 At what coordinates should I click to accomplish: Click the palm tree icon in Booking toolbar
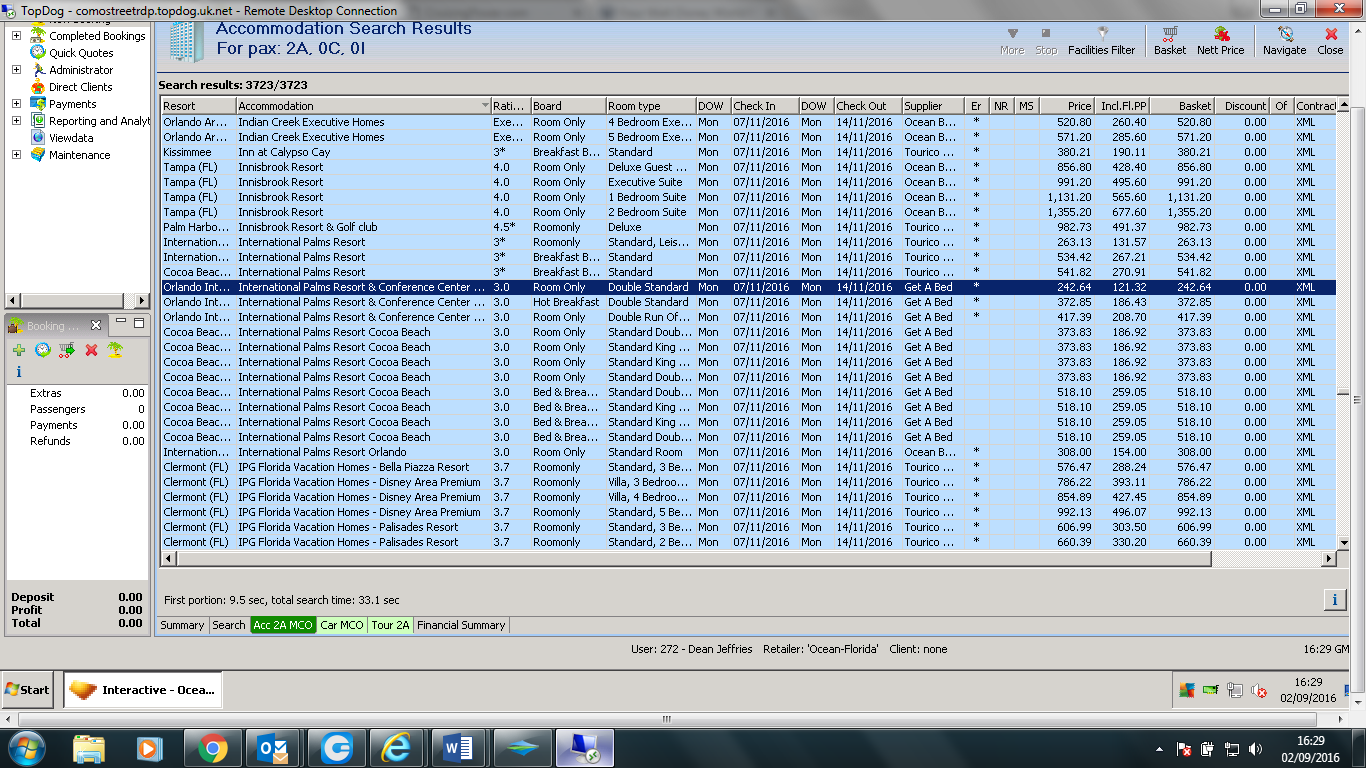pyautogui.click(x=115, y=350)
